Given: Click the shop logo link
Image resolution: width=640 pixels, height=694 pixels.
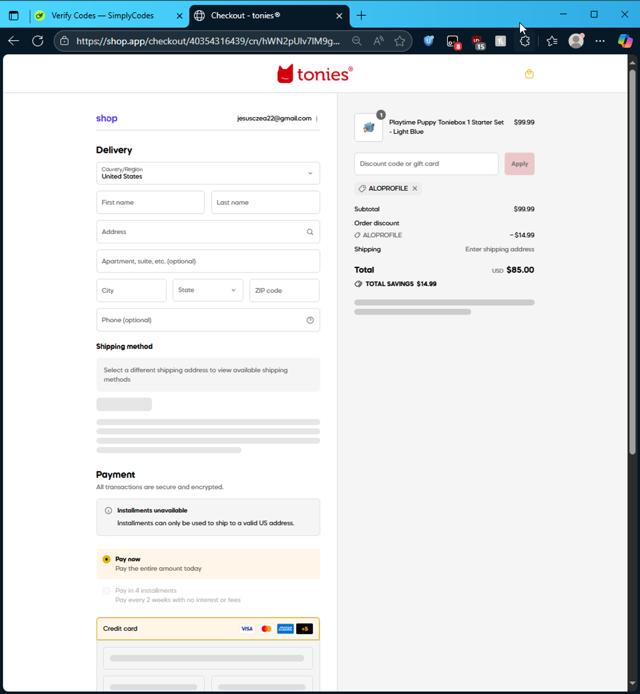Looking at the screenshot, I should coord(107,118).
